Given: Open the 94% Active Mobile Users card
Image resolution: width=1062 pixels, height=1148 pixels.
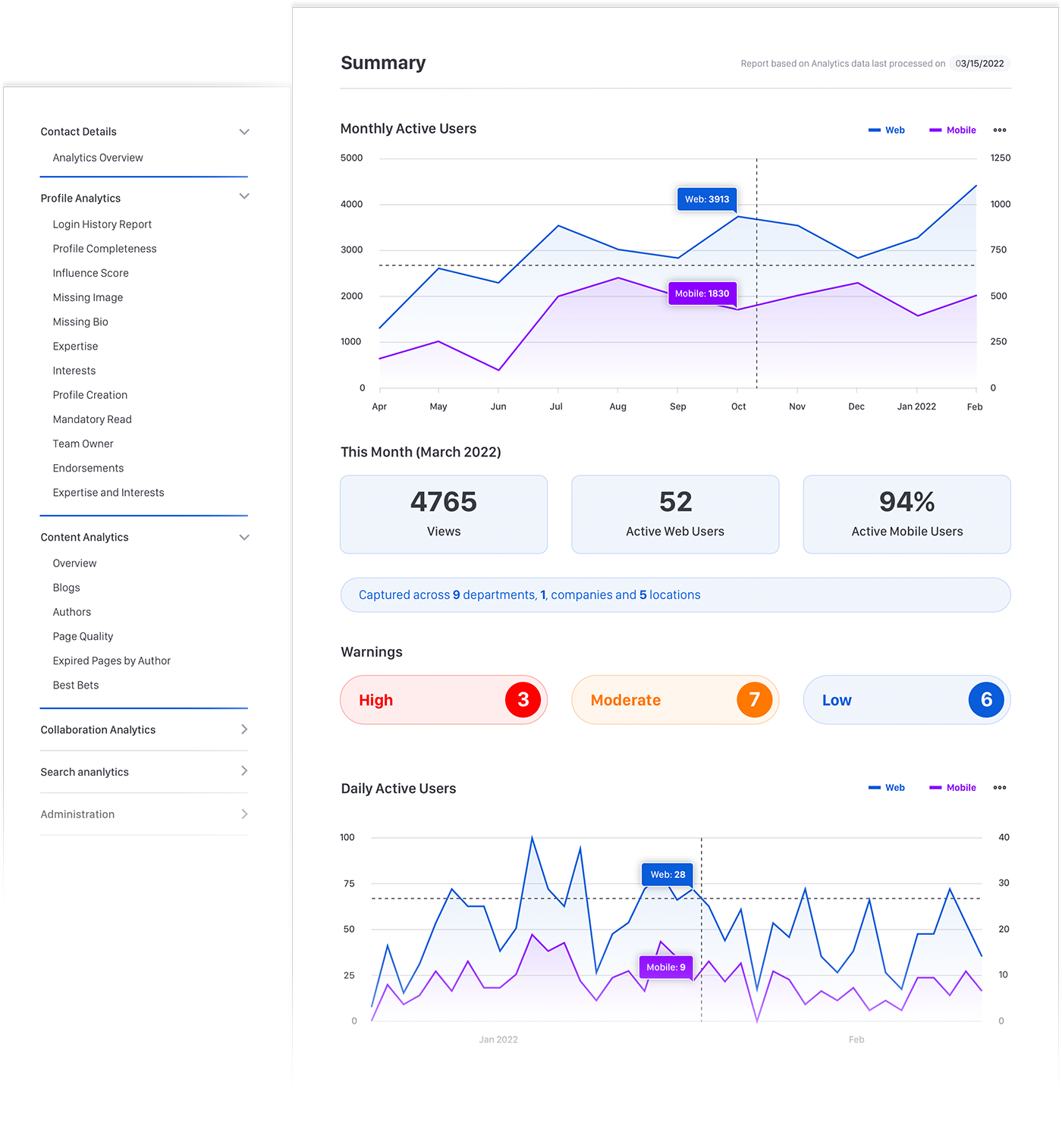Looking at the screenshot, I should (907, 514).
